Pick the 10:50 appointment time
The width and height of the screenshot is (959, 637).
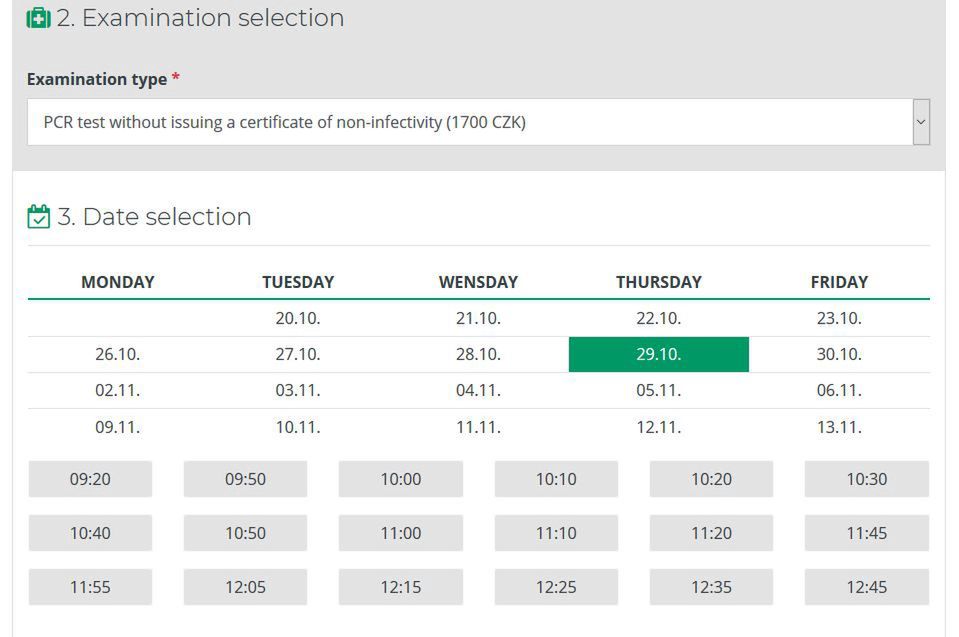click(x=245, y=533)
